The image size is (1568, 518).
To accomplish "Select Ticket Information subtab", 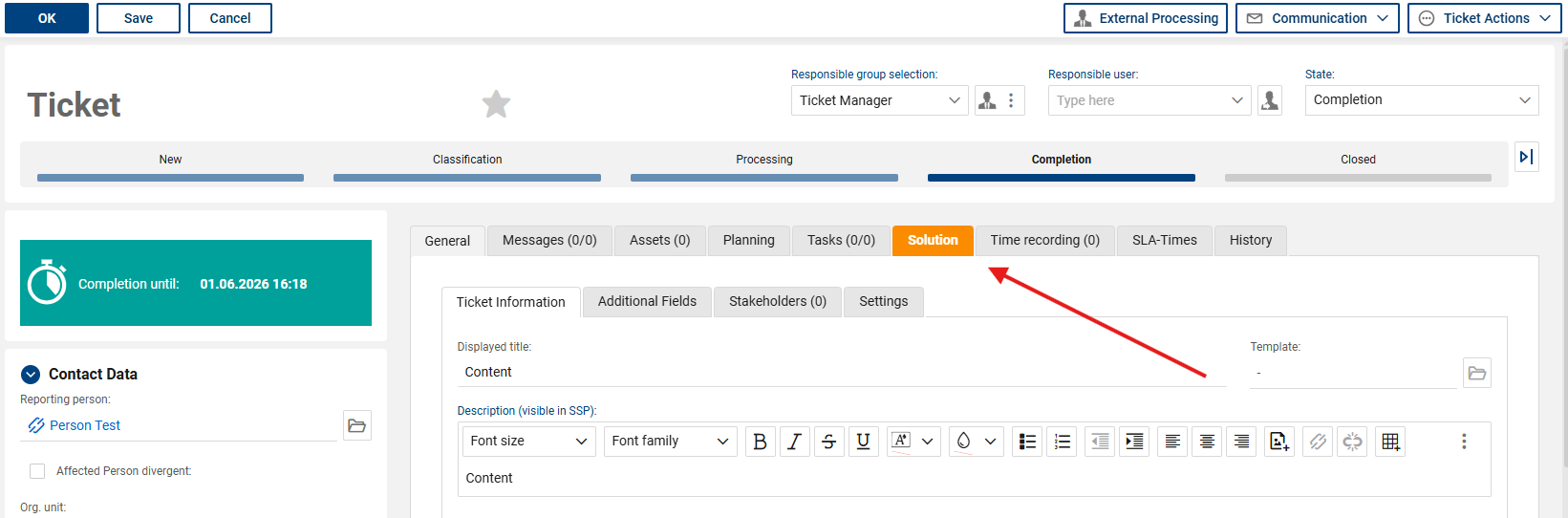I will tap(510, 302).
